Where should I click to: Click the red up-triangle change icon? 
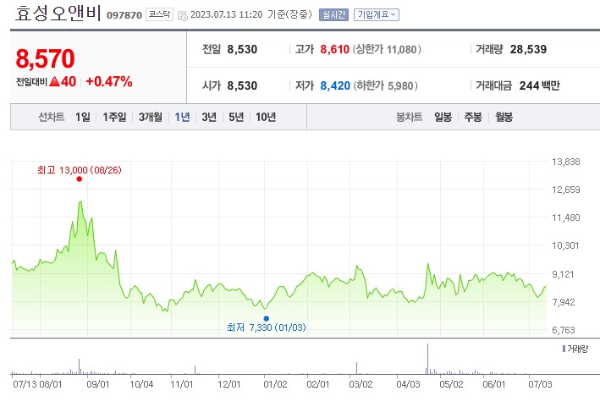[x=55, y=81]
